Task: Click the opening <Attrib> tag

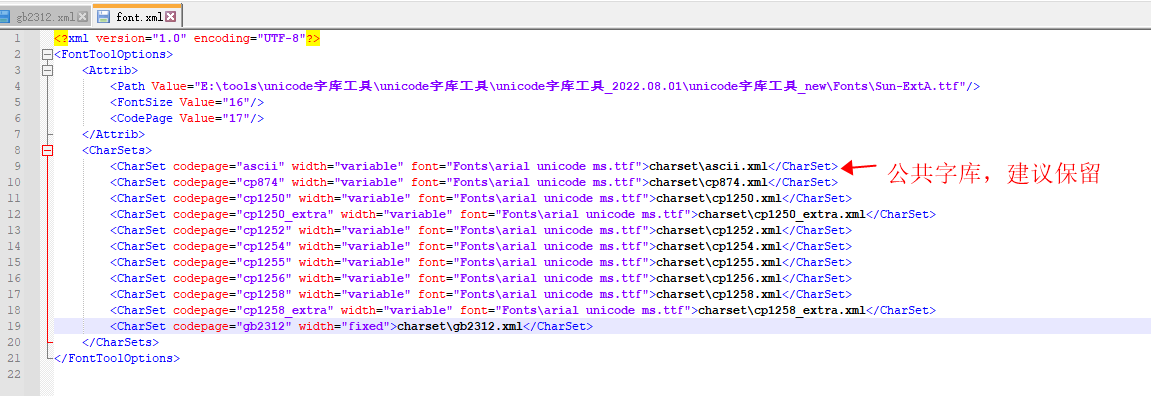Action: (110, 71)
